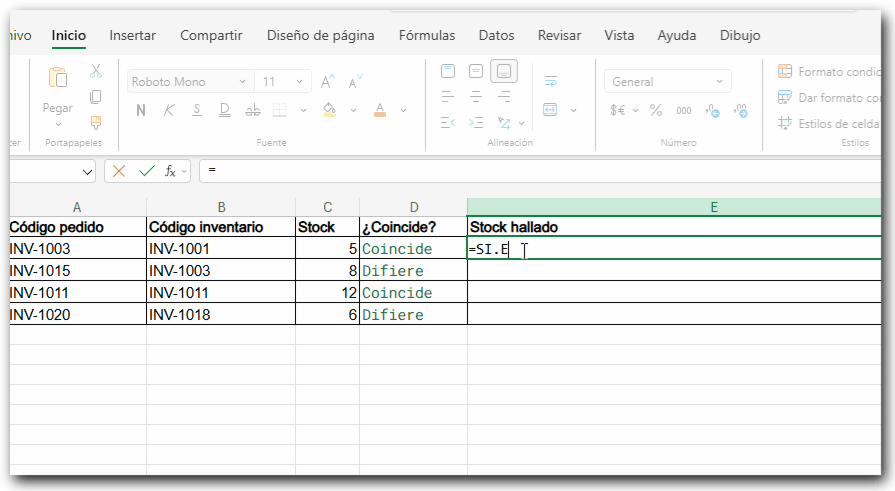Image resolution: width=895 pixels, height=491 pixels.
Task: Click the Pegar paste icon
Action: click(58, 78)
